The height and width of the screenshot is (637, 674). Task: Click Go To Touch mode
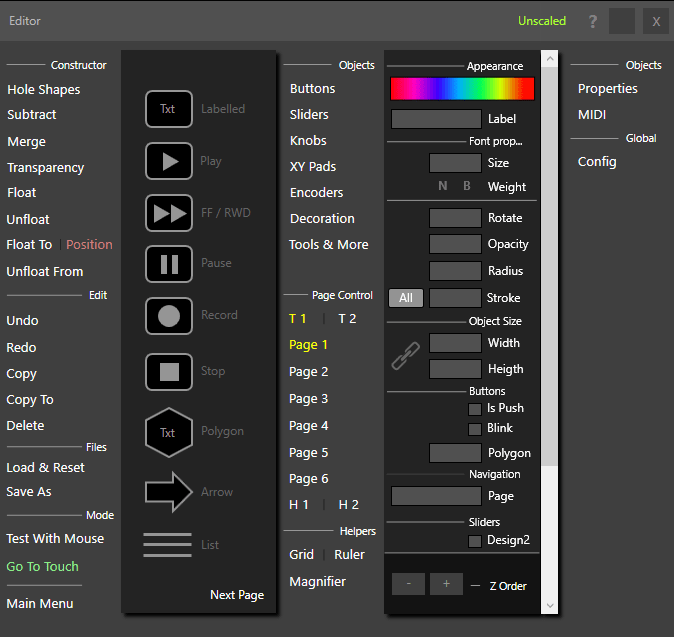point(43,567)
